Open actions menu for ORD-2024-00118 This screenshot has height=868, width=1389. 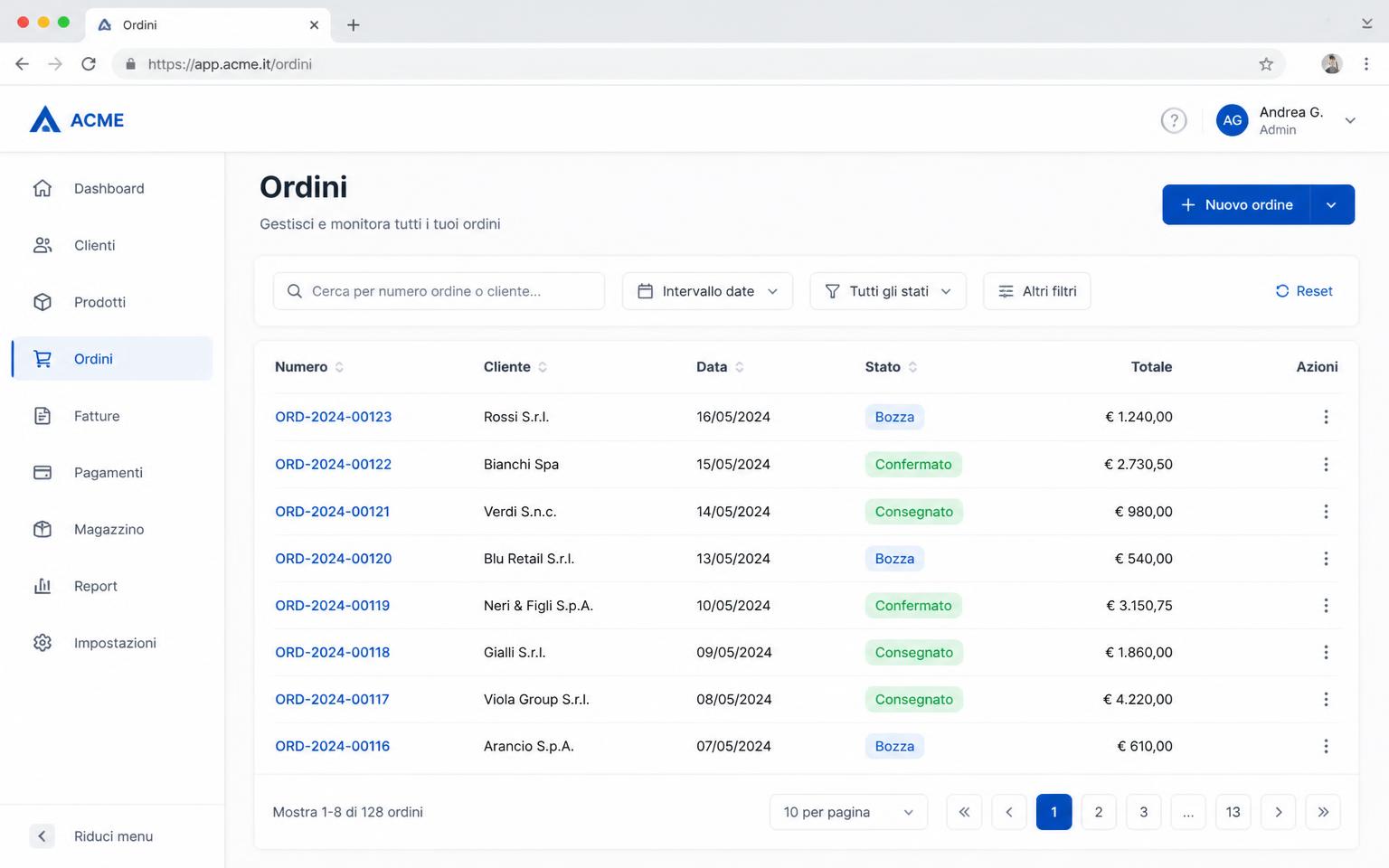click(1326, 652)
